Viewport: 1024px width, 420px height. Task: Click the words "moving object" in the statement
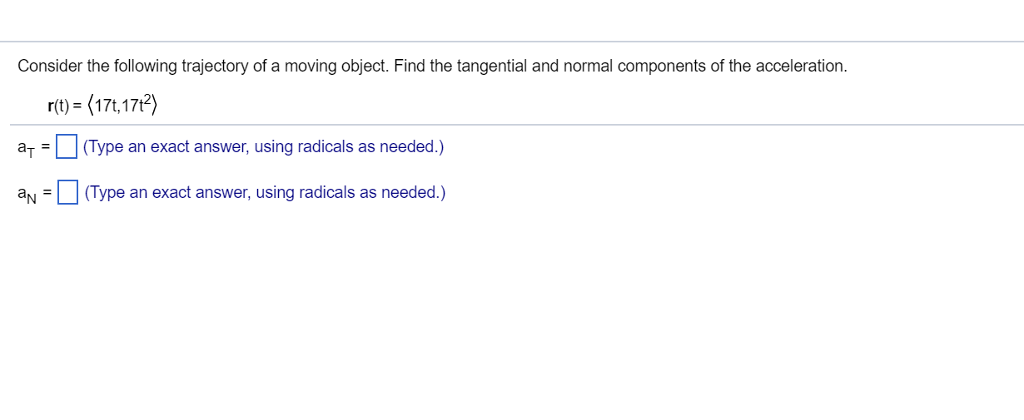(336, 66)
